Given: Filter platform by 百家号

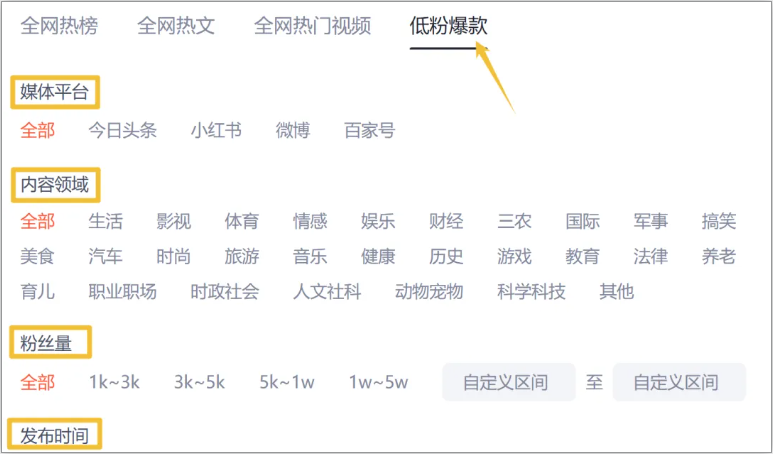Looking at the screenshot, I should pos(370,131).
